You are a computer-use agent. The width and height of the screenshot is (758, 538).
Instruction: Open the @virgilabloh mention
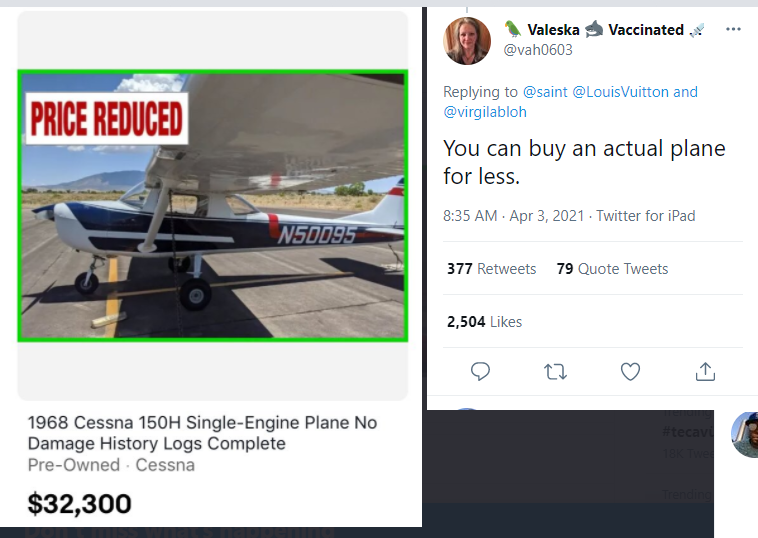(485, 112)
